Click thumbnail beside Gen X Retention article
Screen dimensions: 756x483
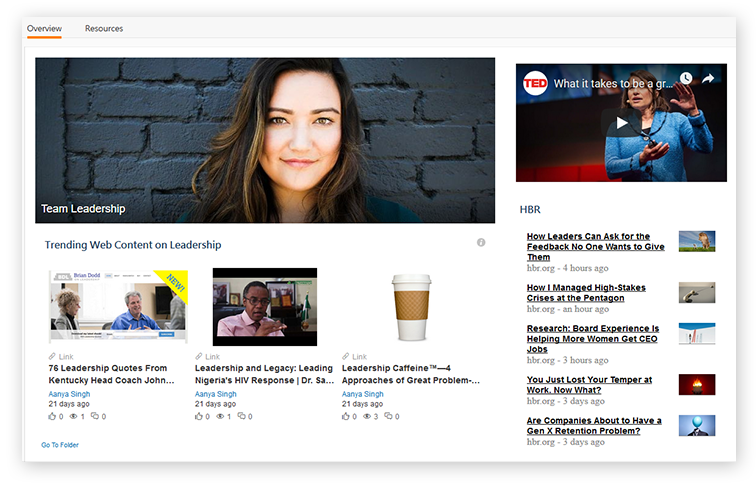click(x=697, y=426)
